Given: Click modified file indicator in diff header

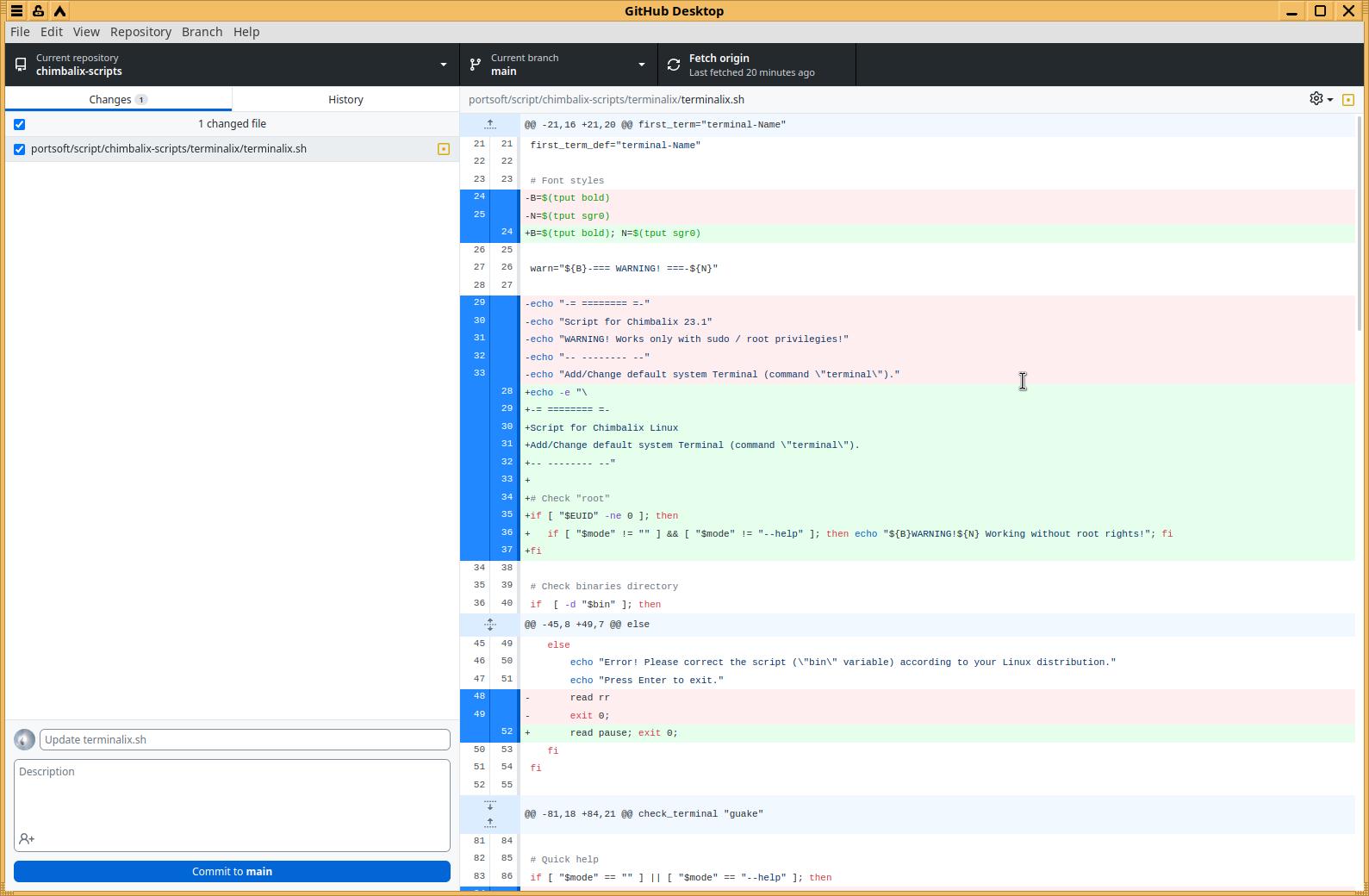Looking at the screenshot, I should (1348, 100).
